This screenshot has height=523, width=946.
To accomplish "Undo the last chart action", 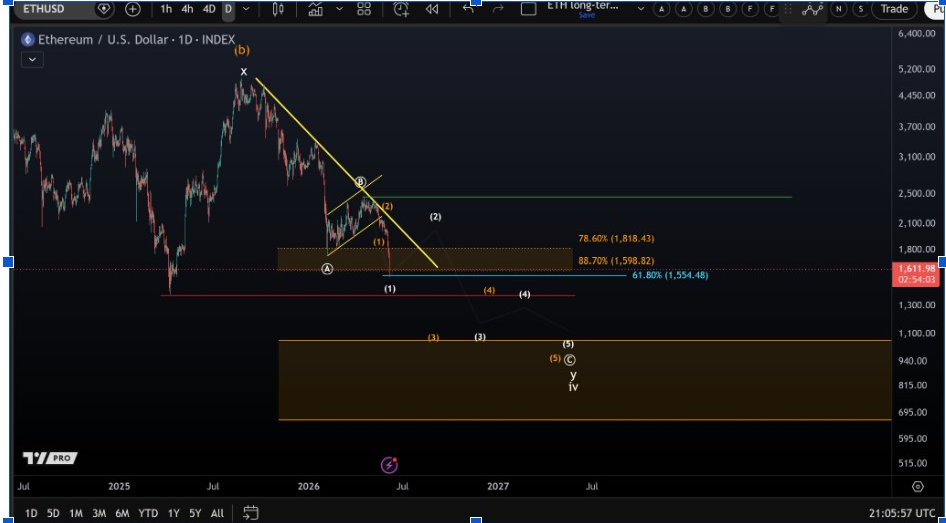I will click(469, 8).
